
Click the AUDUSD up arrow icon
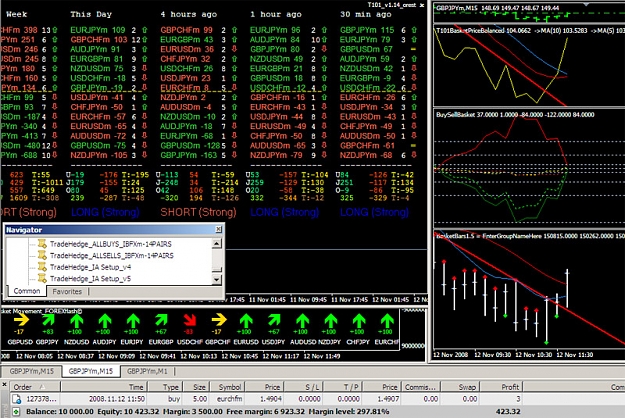tap(303, 321)
